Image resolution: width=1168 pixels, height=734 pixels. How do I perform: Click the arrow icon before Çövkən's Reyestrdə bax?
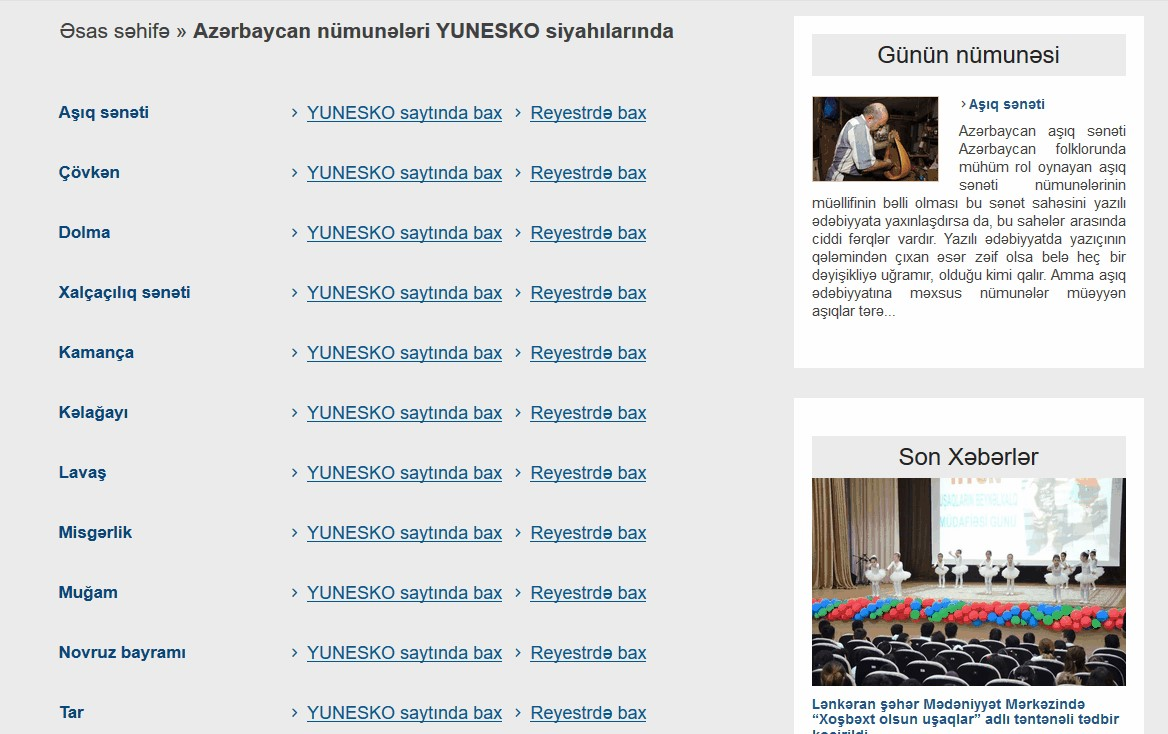pyautogui.click(x=518, y=173)
